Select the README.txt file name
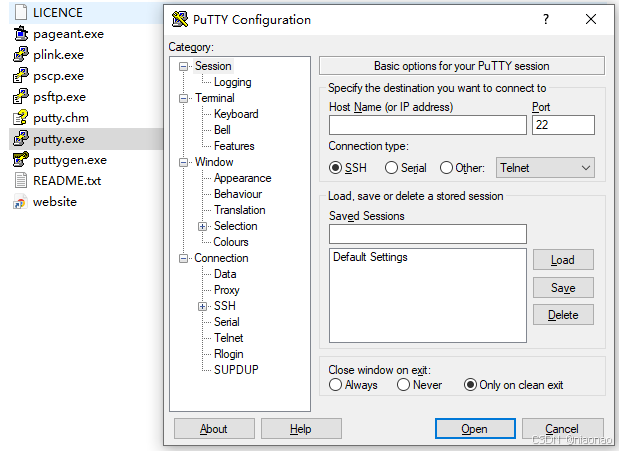The image size is (619, 451). (67, 181)
